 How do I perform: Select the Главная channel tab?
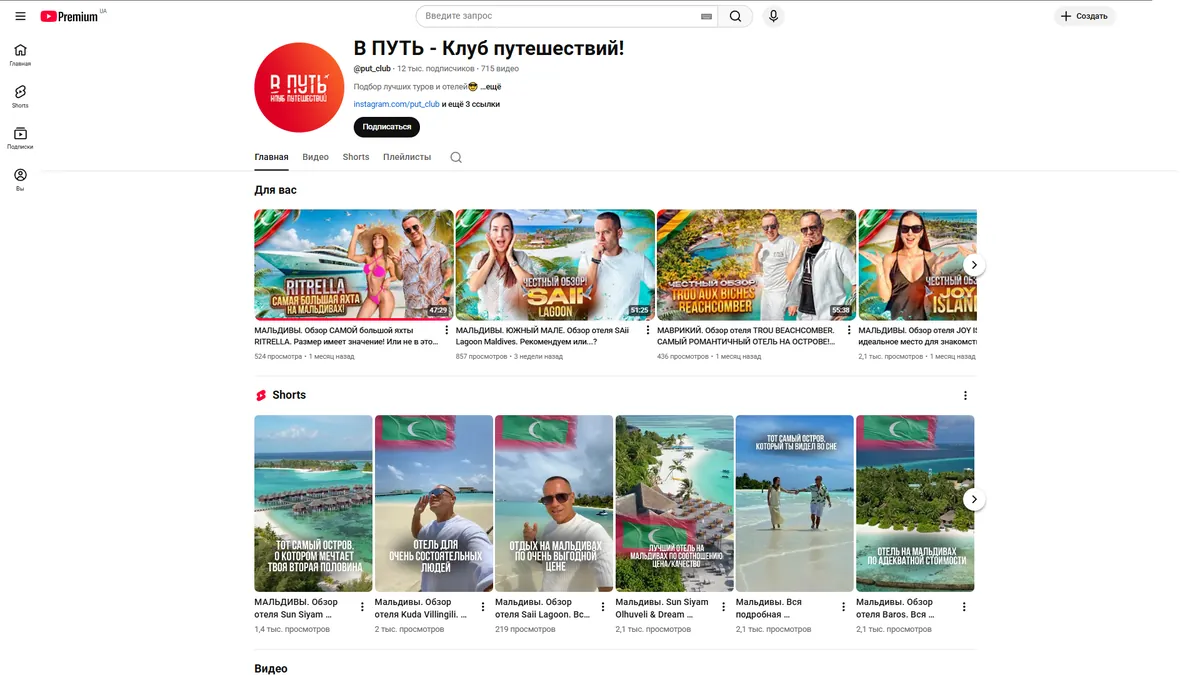tap(271, 157)
